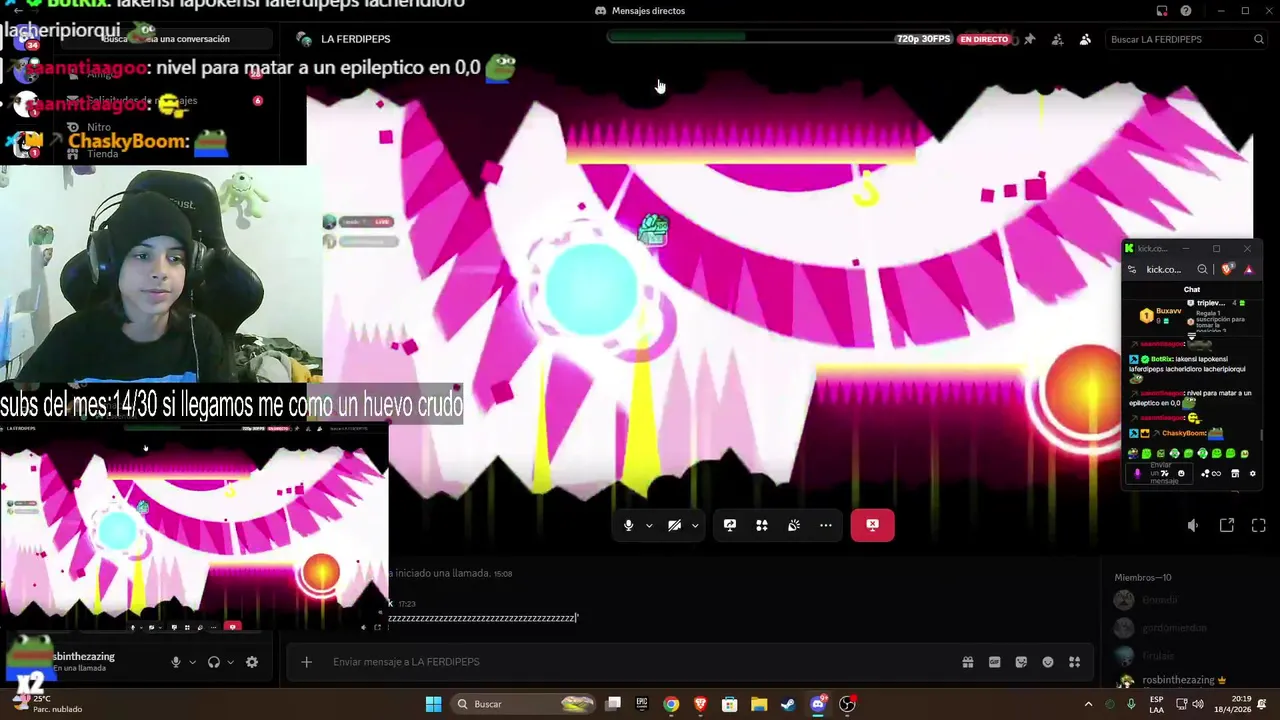Click the Kick chat Enviar un mensaje field
This screenshot has width=1280, height=720.
click(x=1161, y=473)
